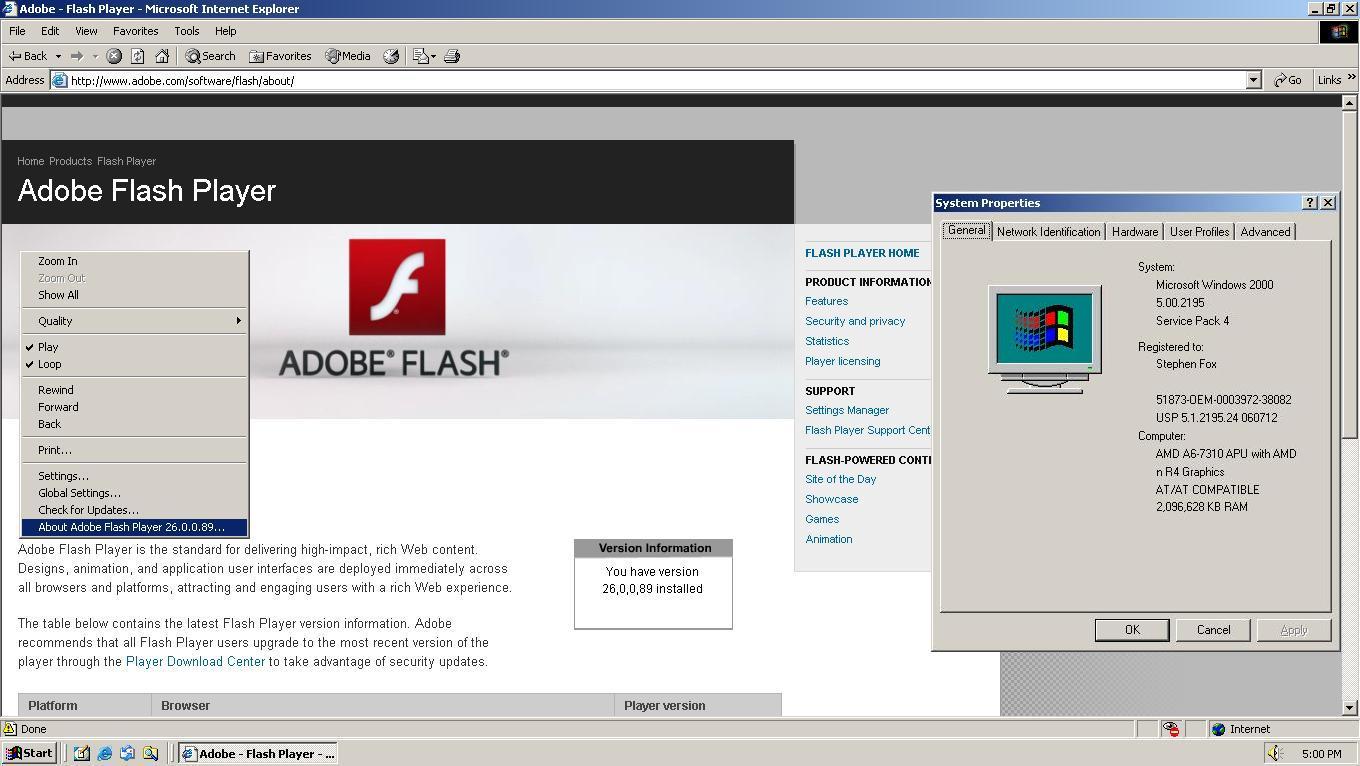Open the View menu
Screen dimensions: 1360x766
point(86,31)
